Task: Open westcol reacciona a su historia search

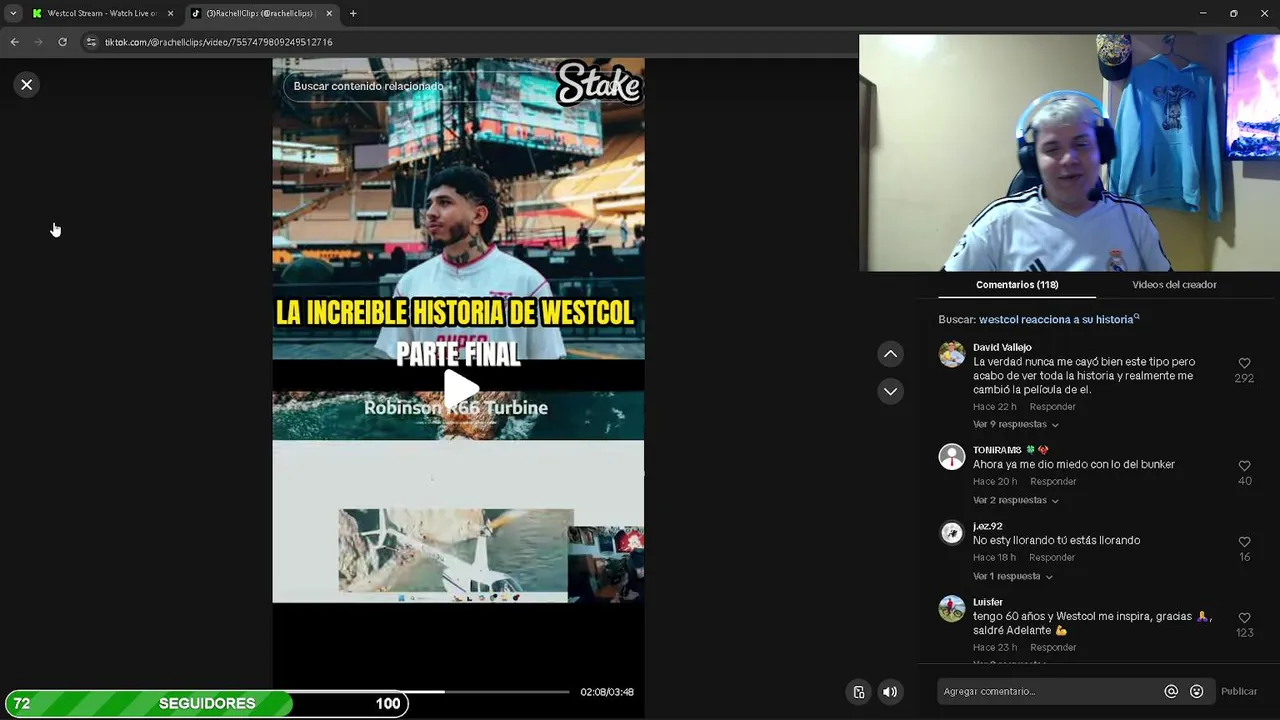Action: coord(1058,320)
